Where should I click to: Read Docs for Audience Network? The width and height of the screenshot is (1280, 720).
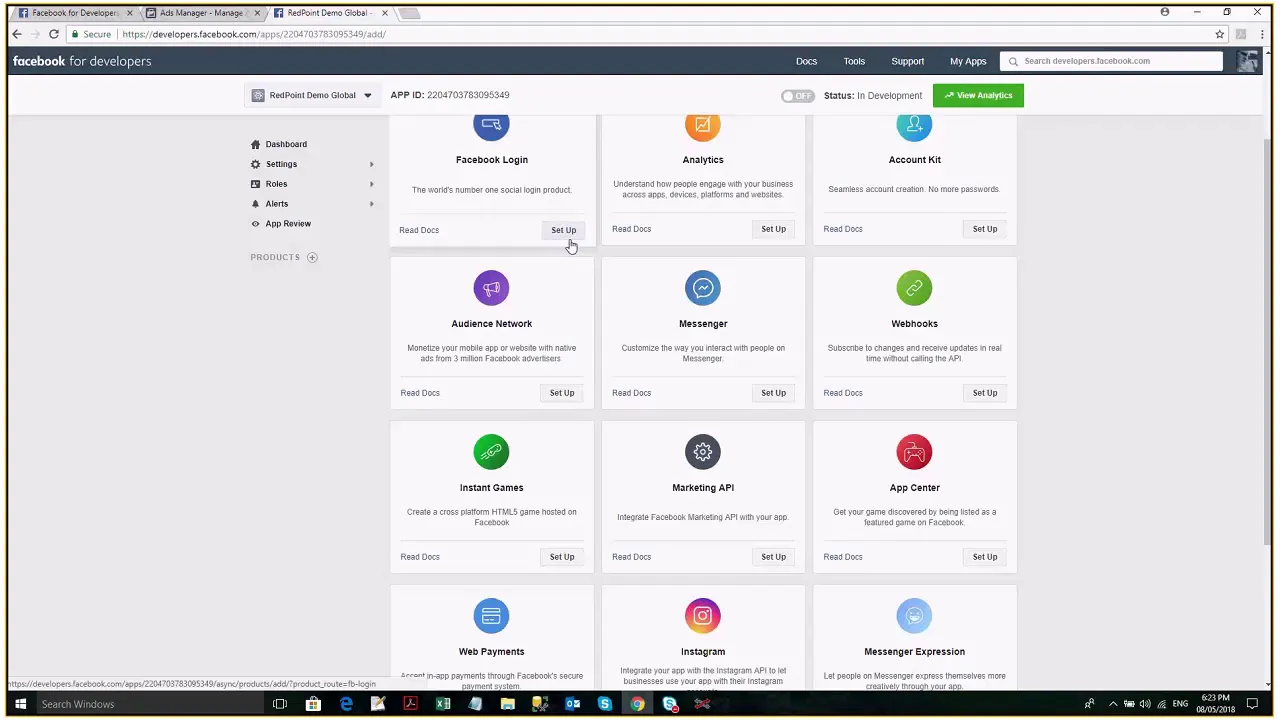point(420,393)
